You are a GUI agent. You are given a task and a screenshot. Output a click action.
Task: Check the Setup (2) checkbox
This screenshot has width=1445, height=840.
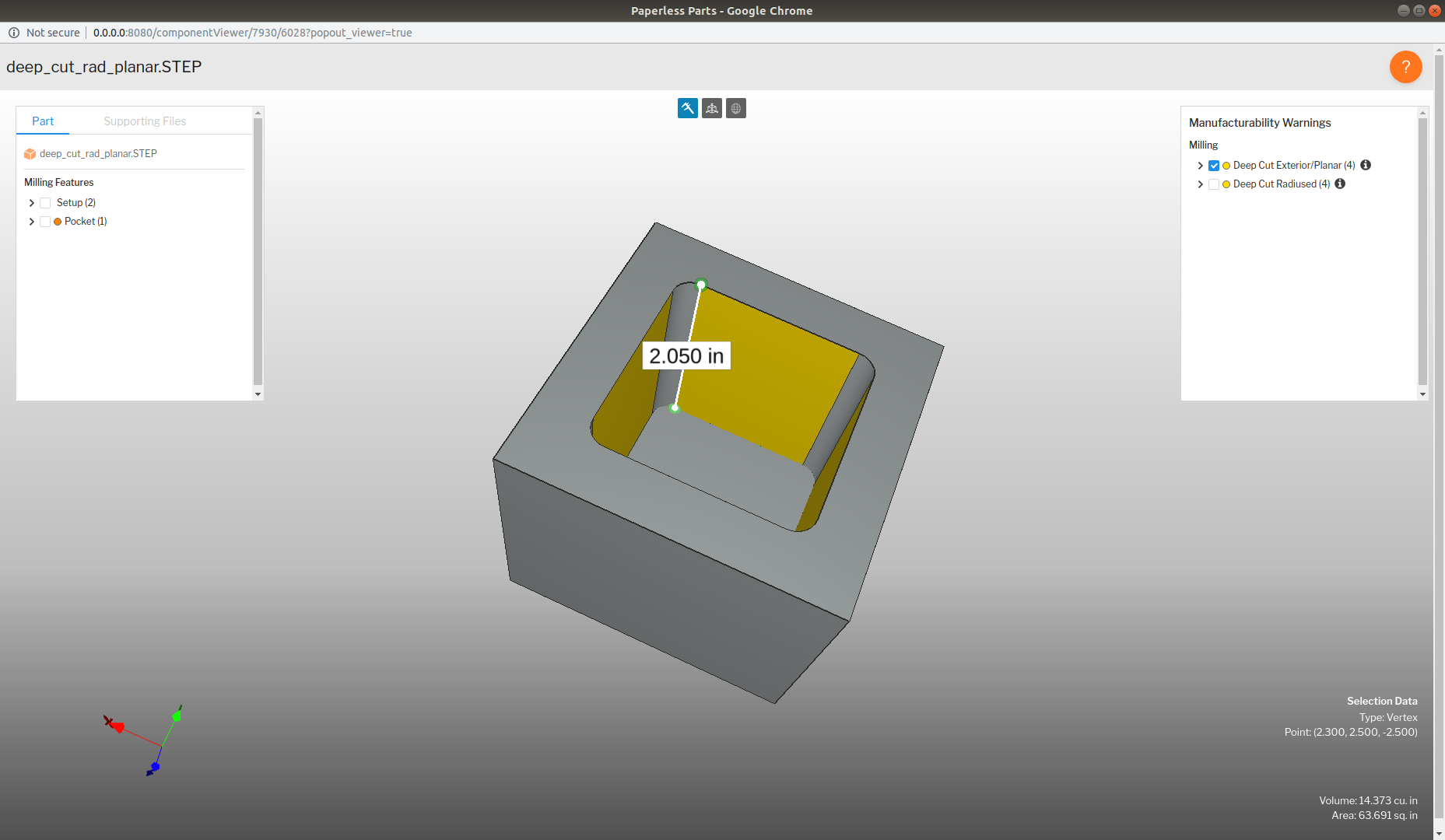tap(45, 203)
